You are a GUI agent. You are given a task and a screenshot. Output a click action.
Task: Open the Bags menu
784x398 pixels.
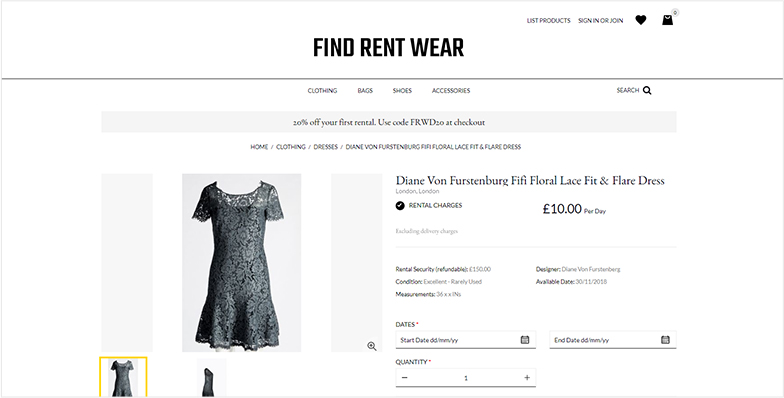(x=365, y=90)
